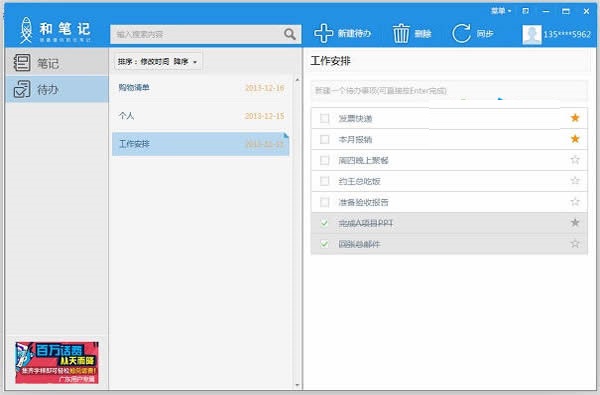
Task: Click the 删除 trash can icon
Action: (x=401, y=33)
